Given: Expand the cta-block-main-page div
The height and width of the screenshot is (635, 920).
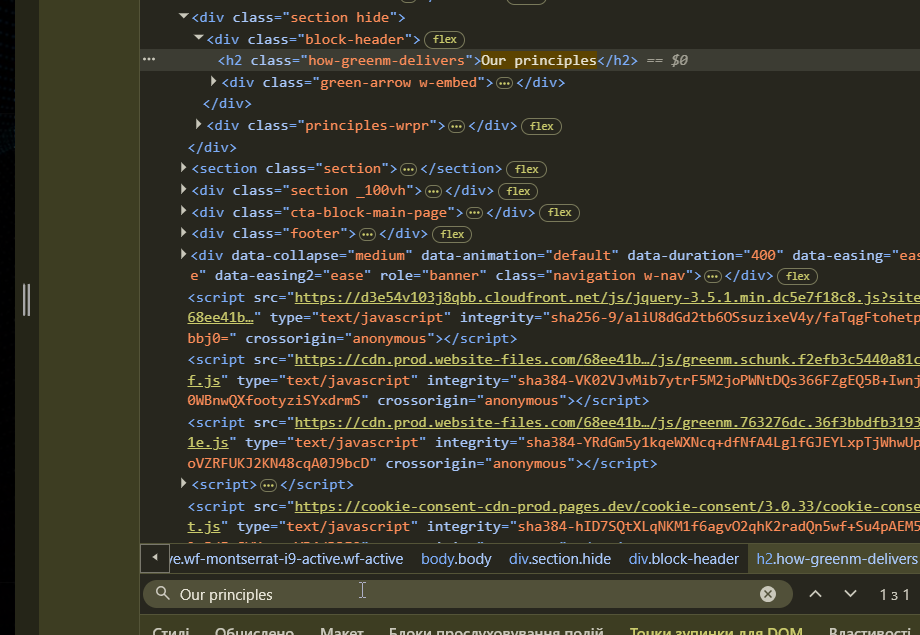Looking at the screenshot, I should (184, 211).
